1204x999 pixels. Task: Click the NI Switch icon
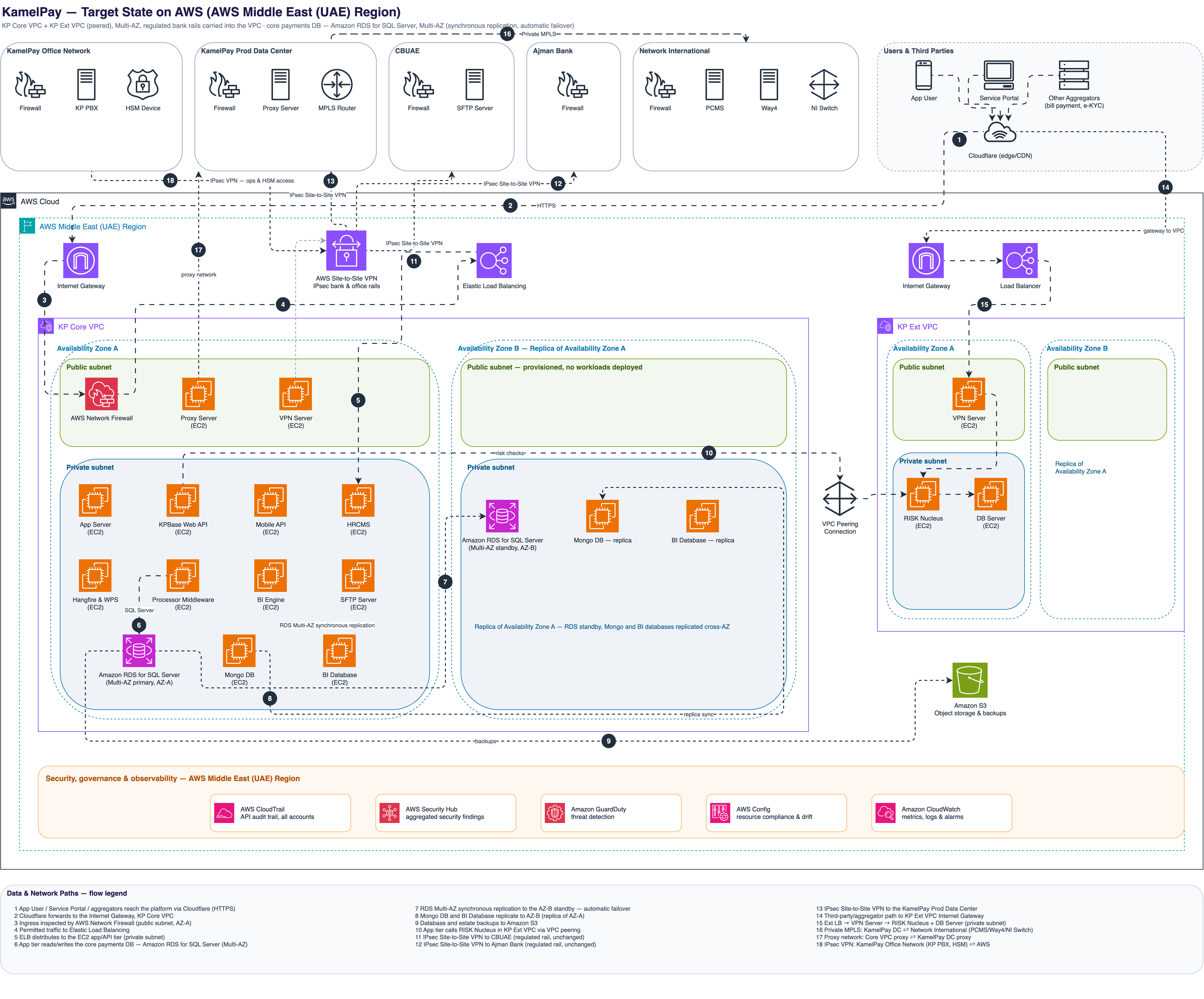click(824, 84)
